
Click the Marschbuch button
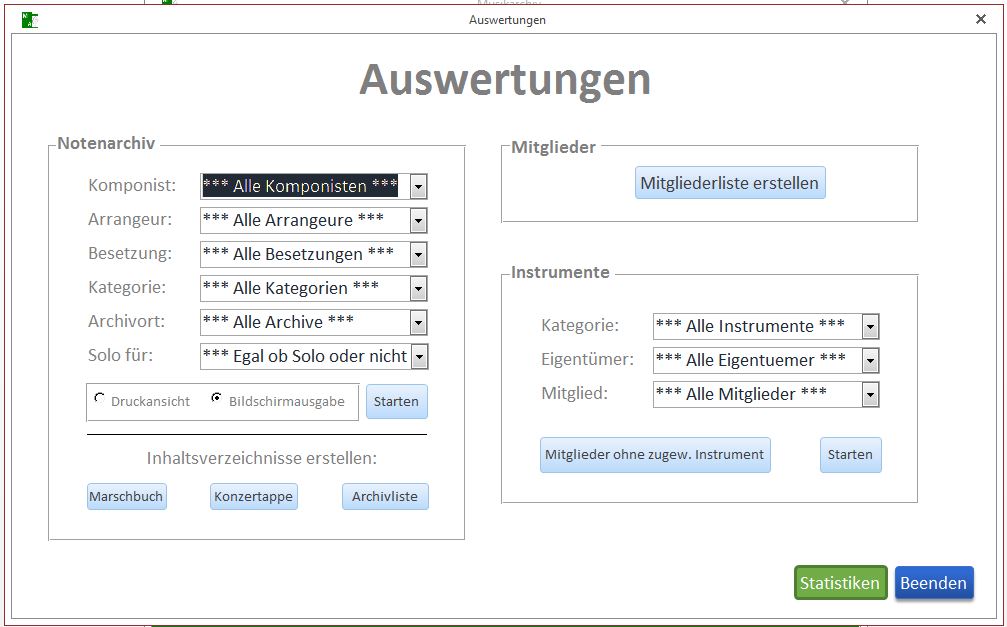point(126,497)
